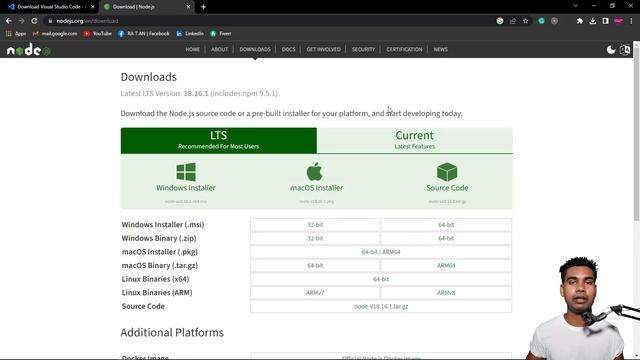Click the Source Code text link under cube
Viewport: 640px width, 360px height.
447,188
